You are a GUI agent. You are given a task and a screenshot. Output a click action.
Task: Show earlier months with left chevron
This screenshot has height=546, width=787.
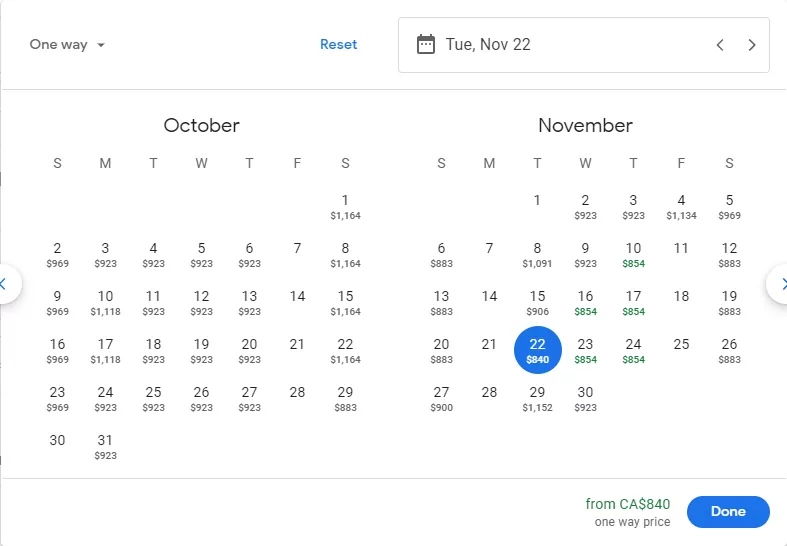[6, 284]
